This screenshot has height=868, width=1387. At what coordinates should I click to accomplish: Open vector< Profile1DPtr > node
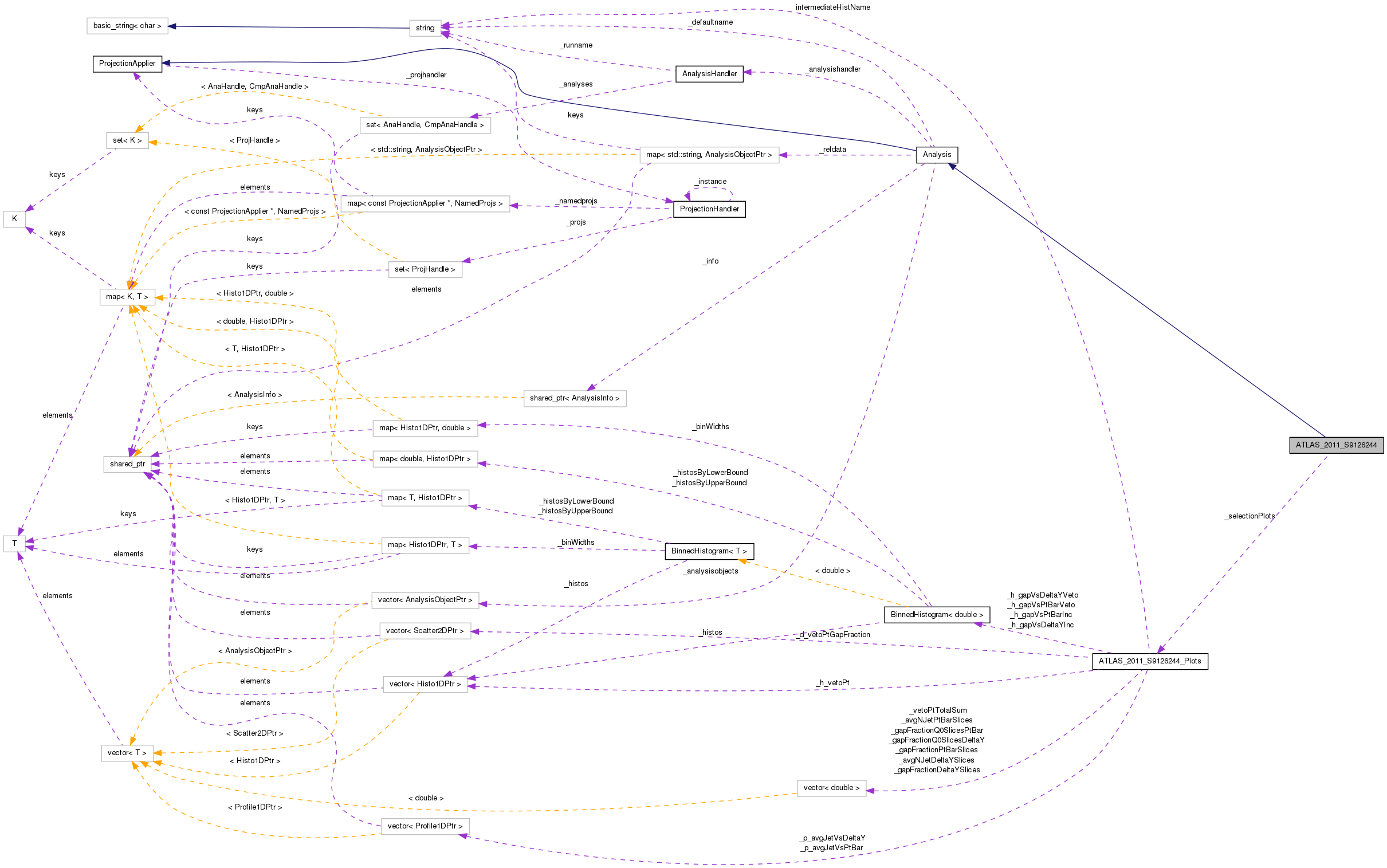pos(425,827)
